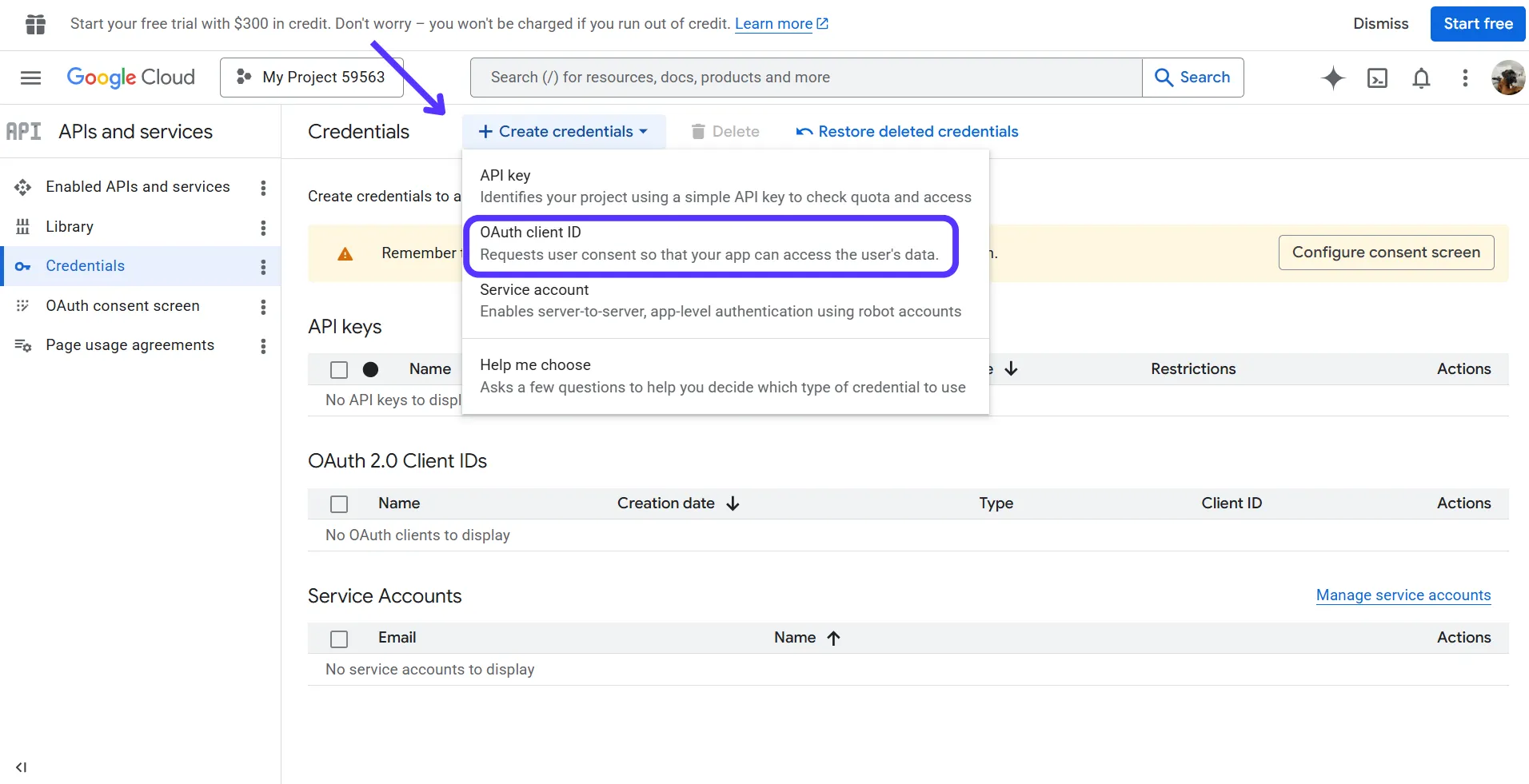Click the gift icon in trial banner
Screen dimensions: 1529x784
click(x=35, y=24)
